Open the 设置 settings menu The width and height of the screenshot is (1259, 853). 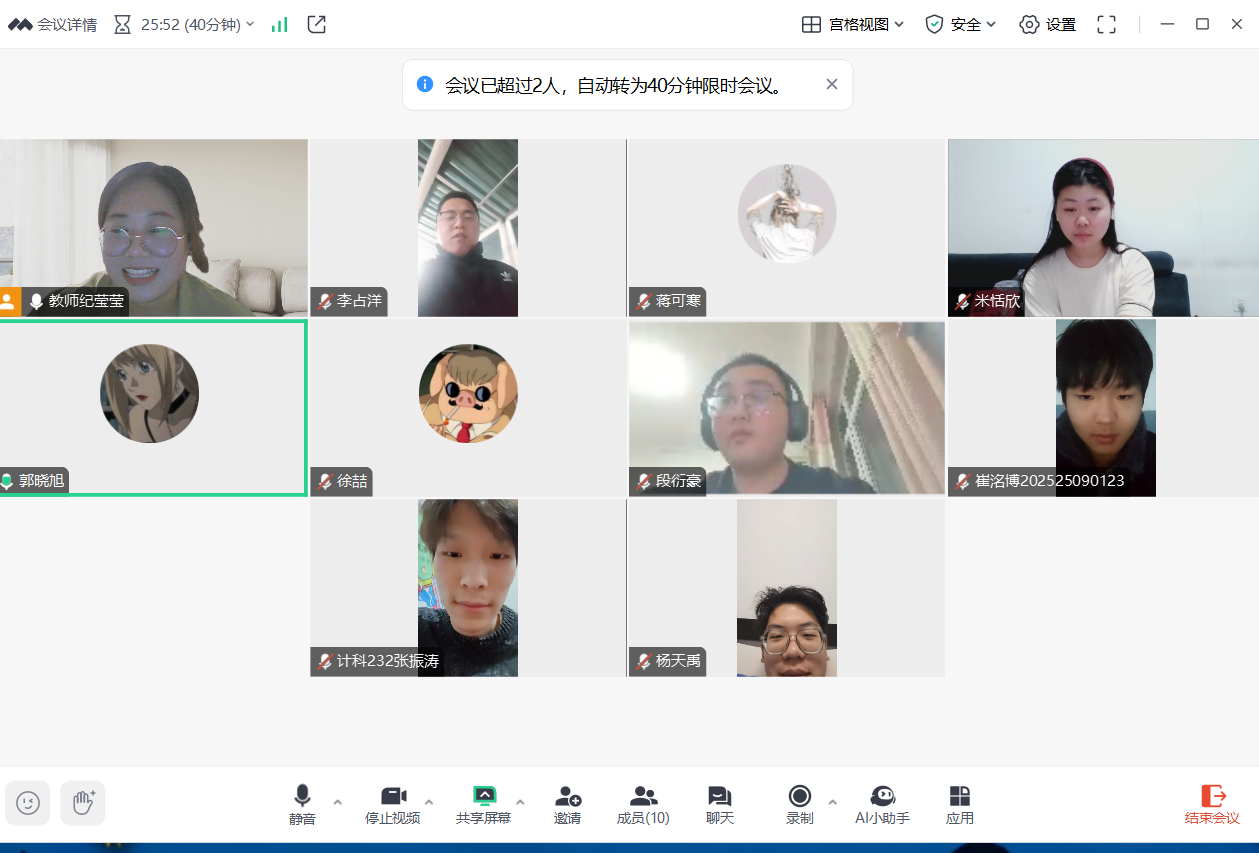(1047, 24)
